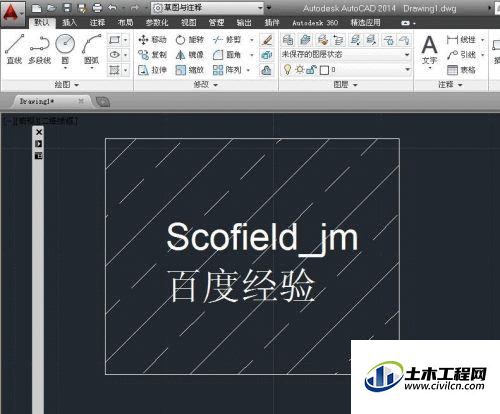Open the dropdown arrow next to Rectangle tool
Screen dimensions: 500x414
coord(126,40)
